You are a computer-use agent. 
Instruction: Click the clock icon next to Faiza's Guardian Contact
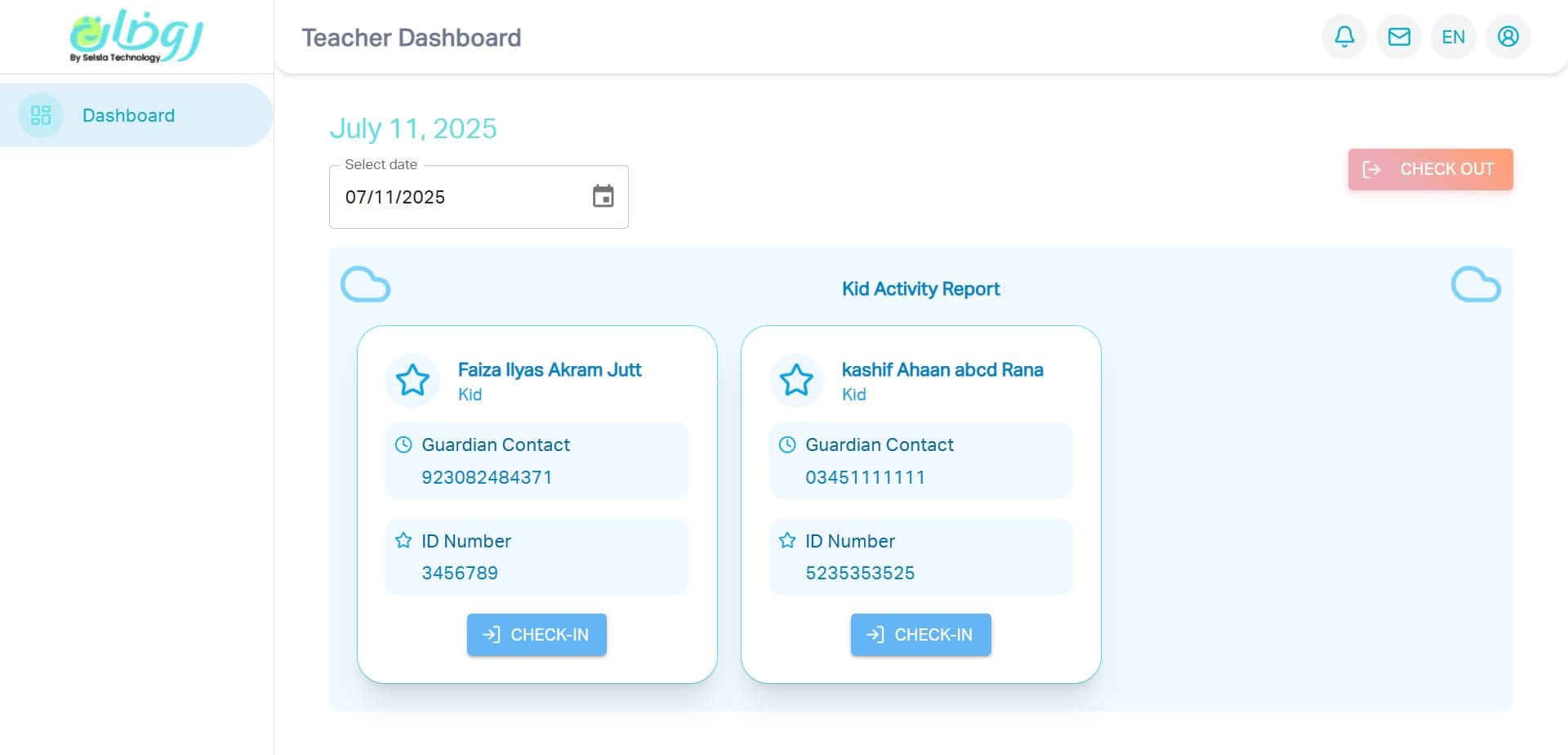pyautogui.click(x=403, y=445)
